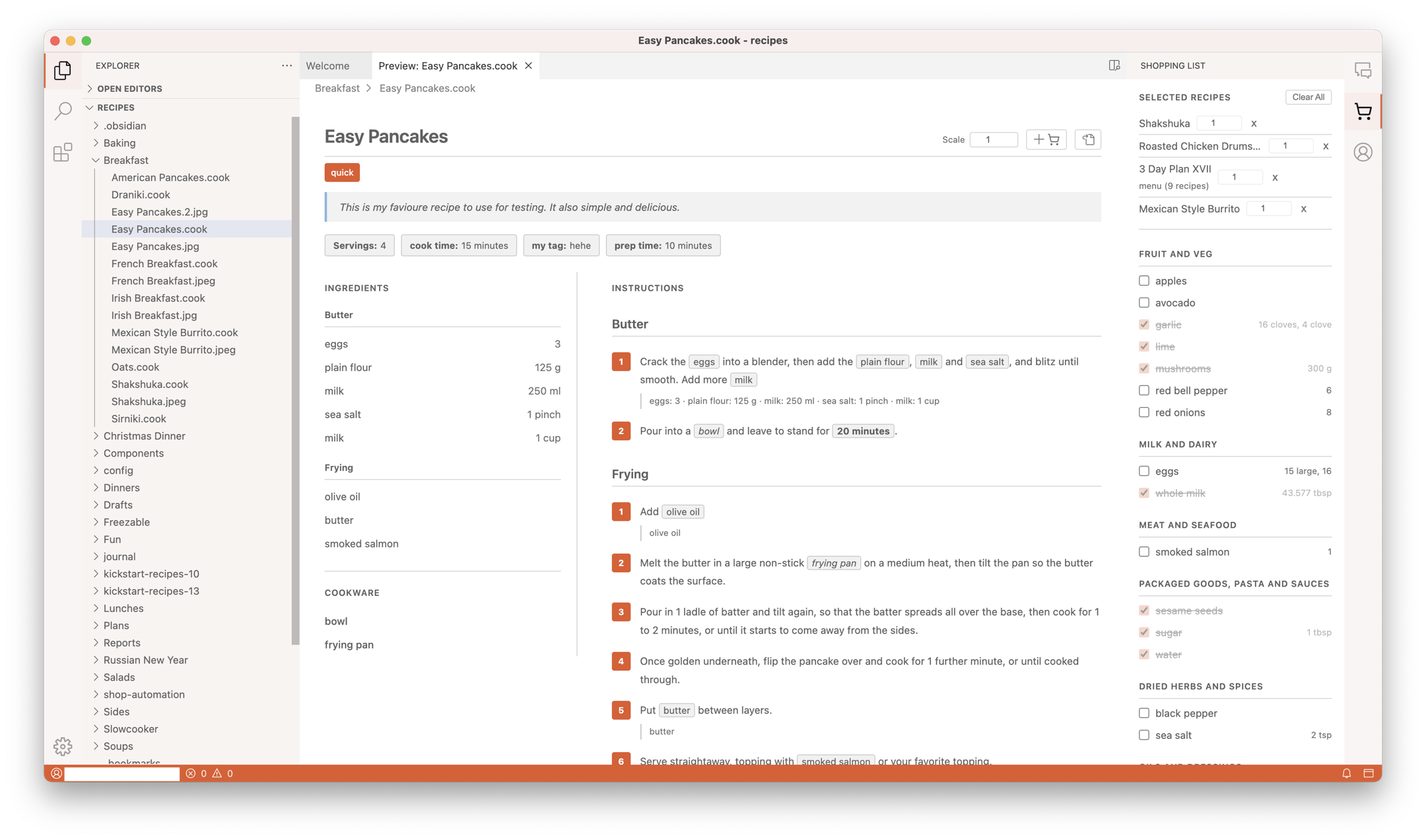Uncheck the garlic item in Fruit and Veg

pos(1144,325)
